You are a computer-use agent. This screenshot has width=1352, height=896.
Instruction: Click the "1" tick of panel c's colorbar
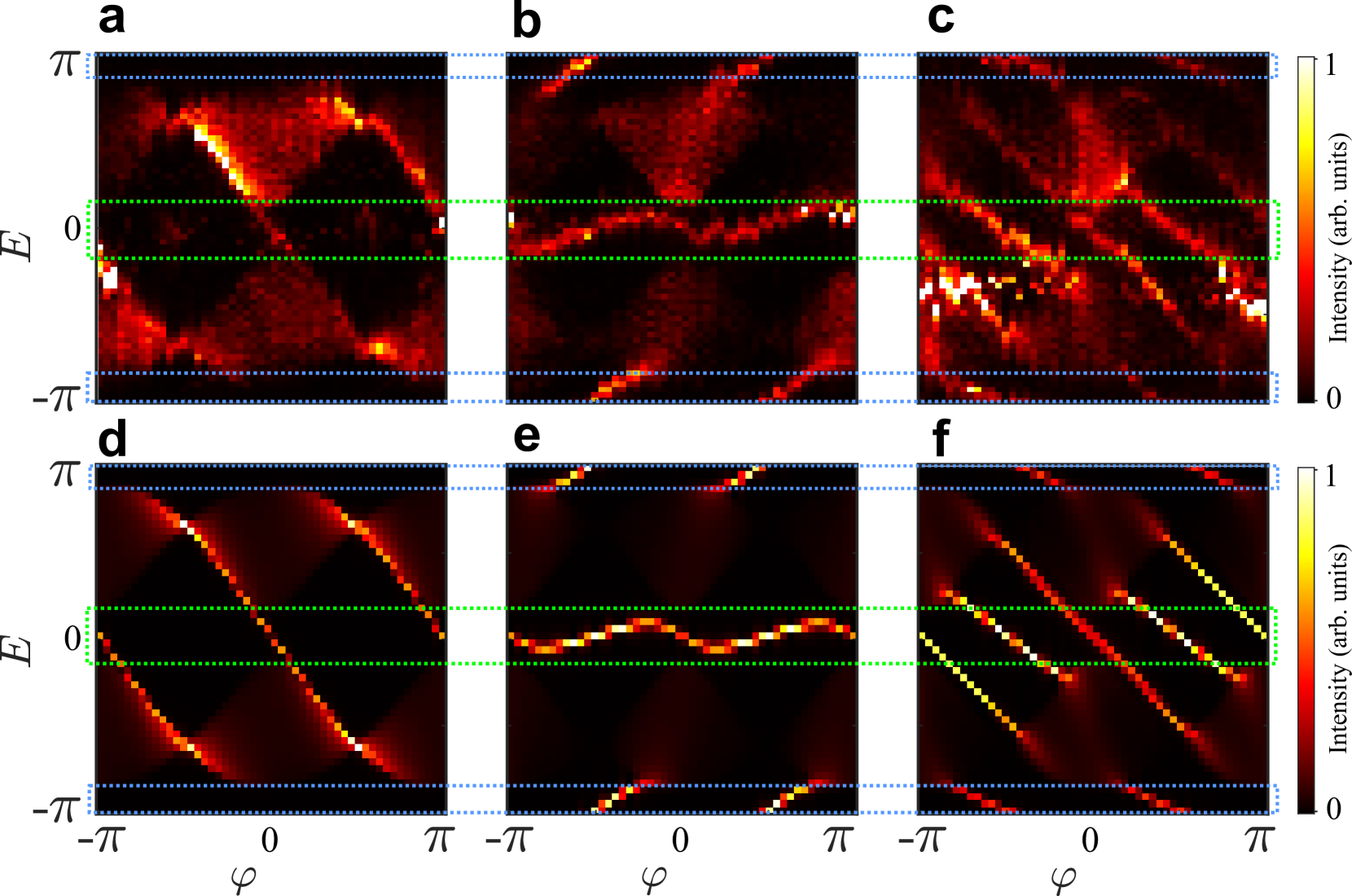tap(1331, 65)
